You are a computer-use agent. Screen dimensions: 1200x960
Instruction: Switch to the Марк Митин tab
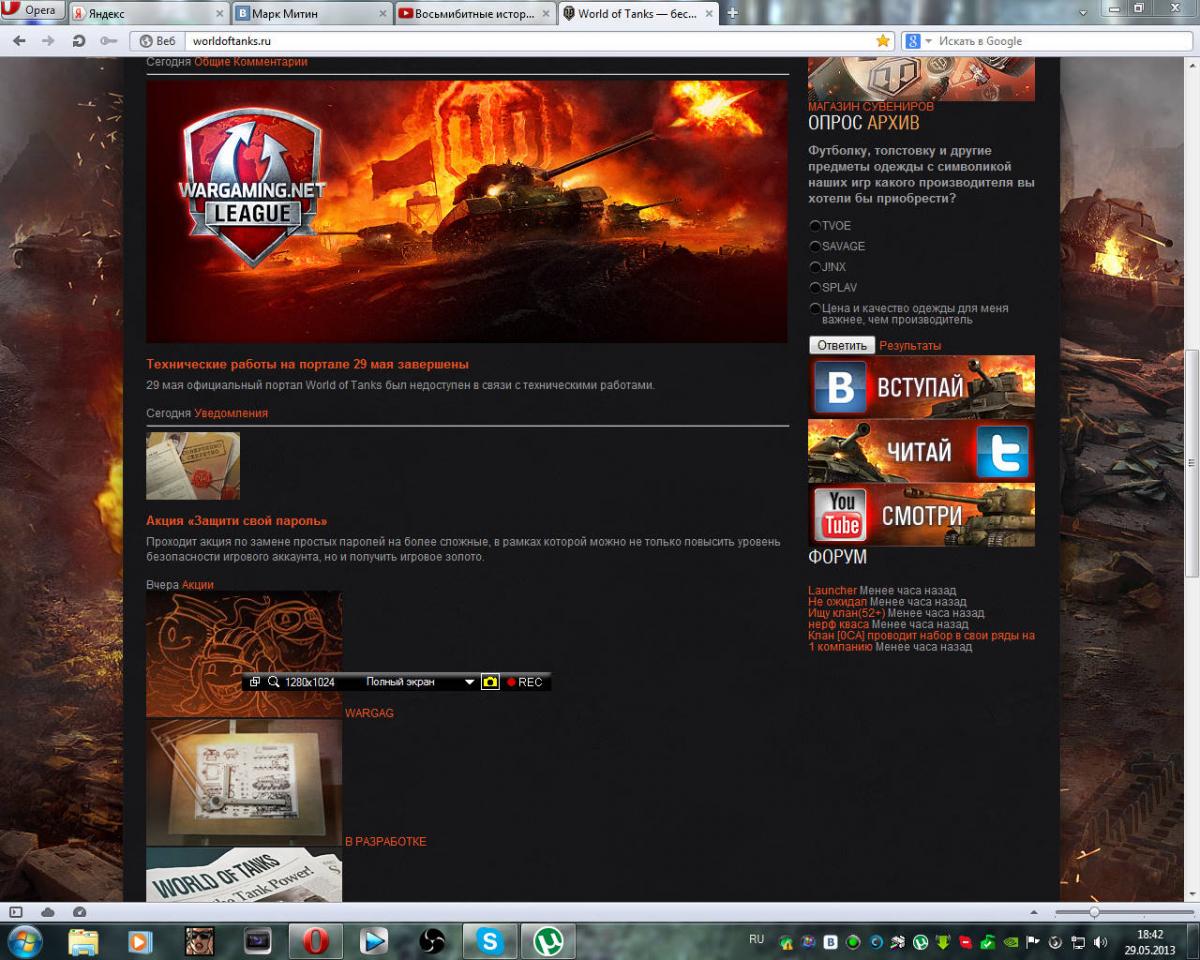[312, 14]
